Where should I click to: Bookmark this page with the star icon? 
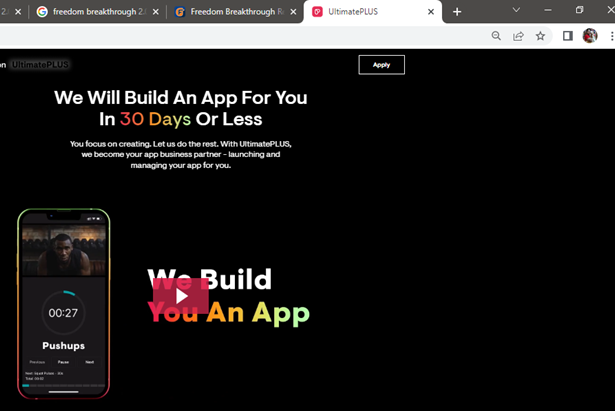click(540, 36)
